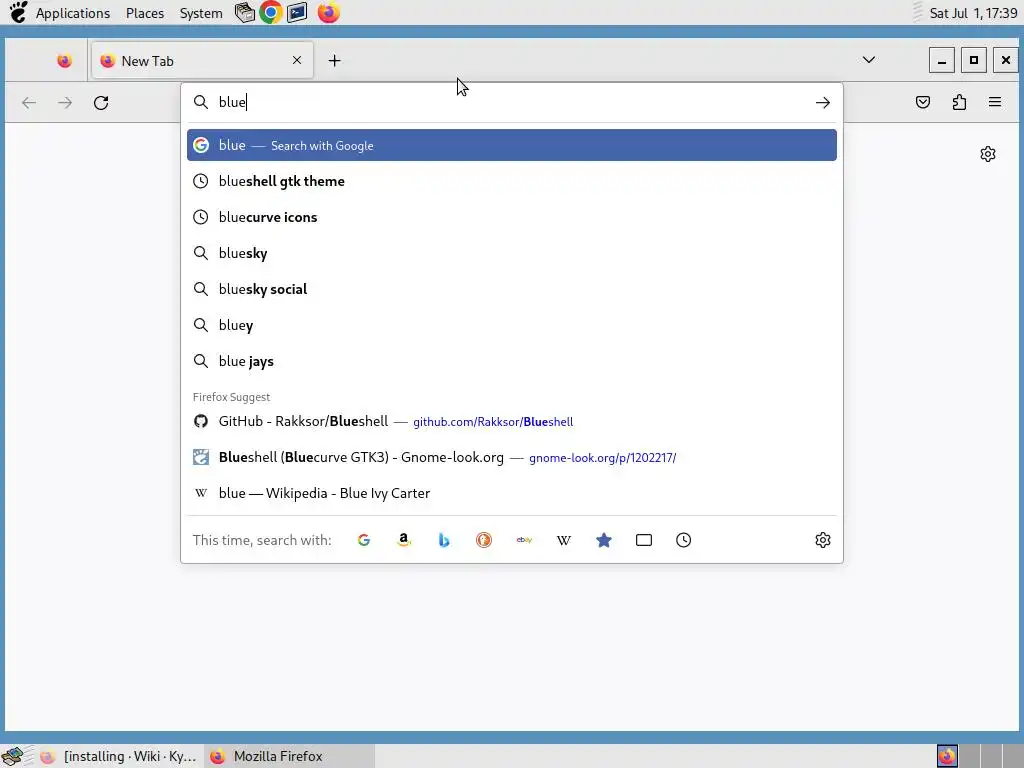Switch to pinned Firefox tab
Viewport: 1024px width, 768px height.
tap(64, 61)
